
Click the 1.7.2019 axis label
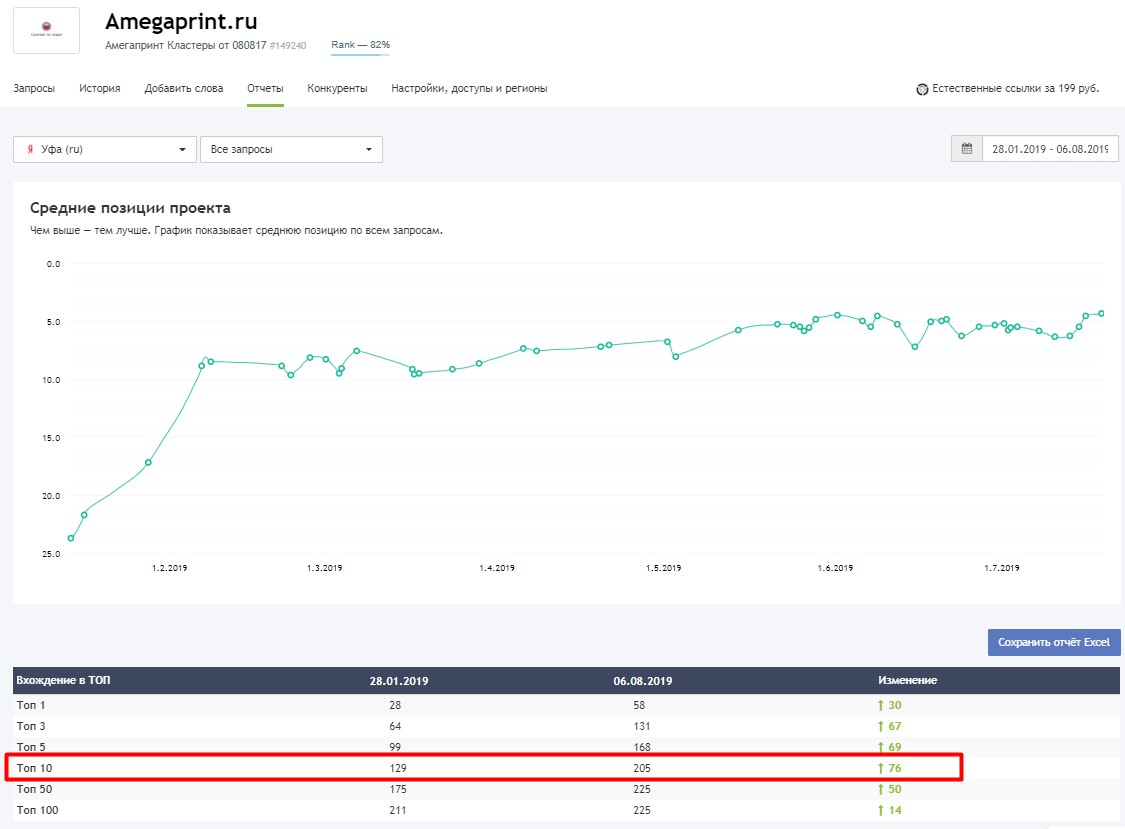click(x=1002, y=568)
